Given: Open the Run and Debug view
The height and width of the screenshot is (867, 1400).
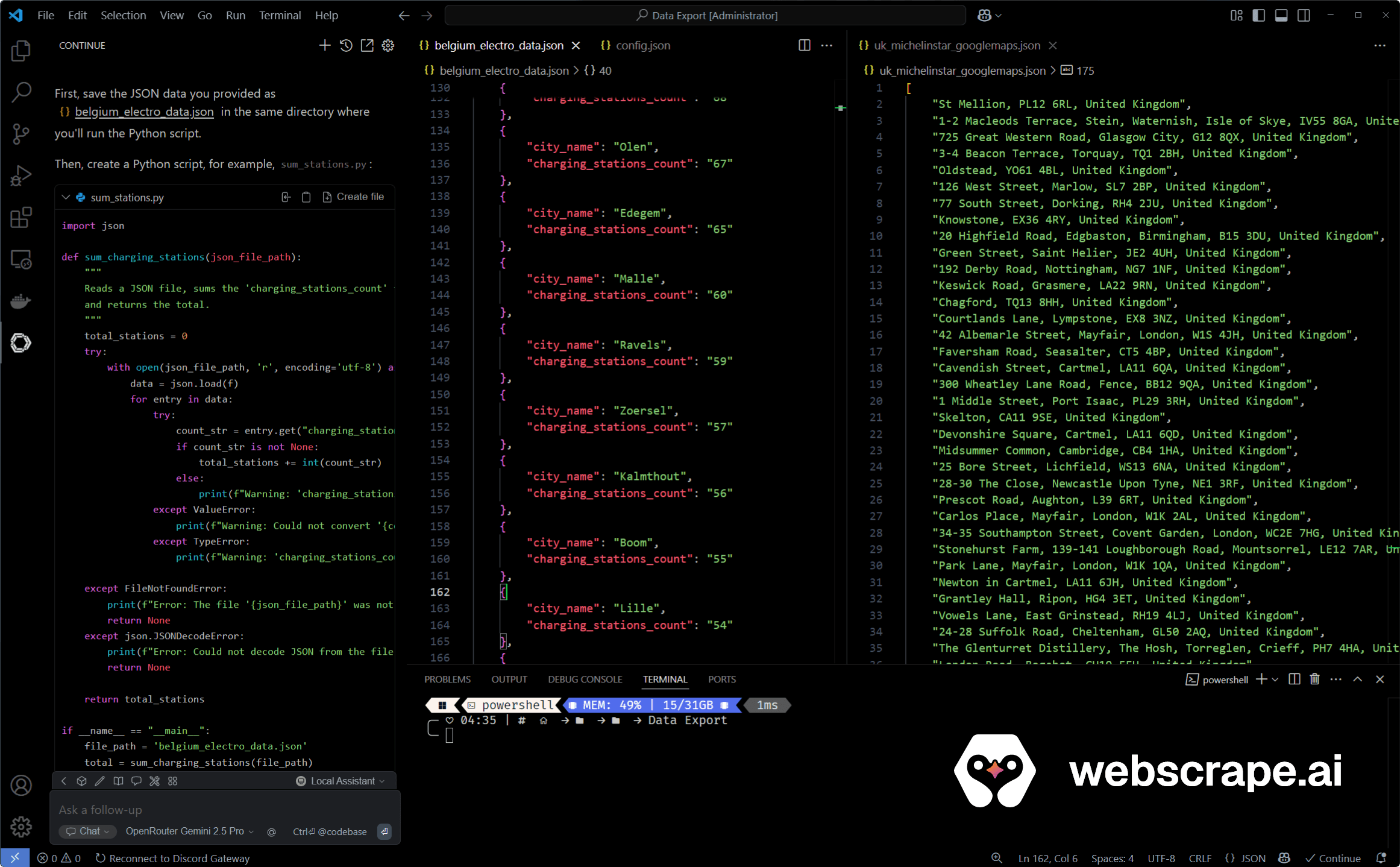Looking at the screenshot, I should point(21,175).
